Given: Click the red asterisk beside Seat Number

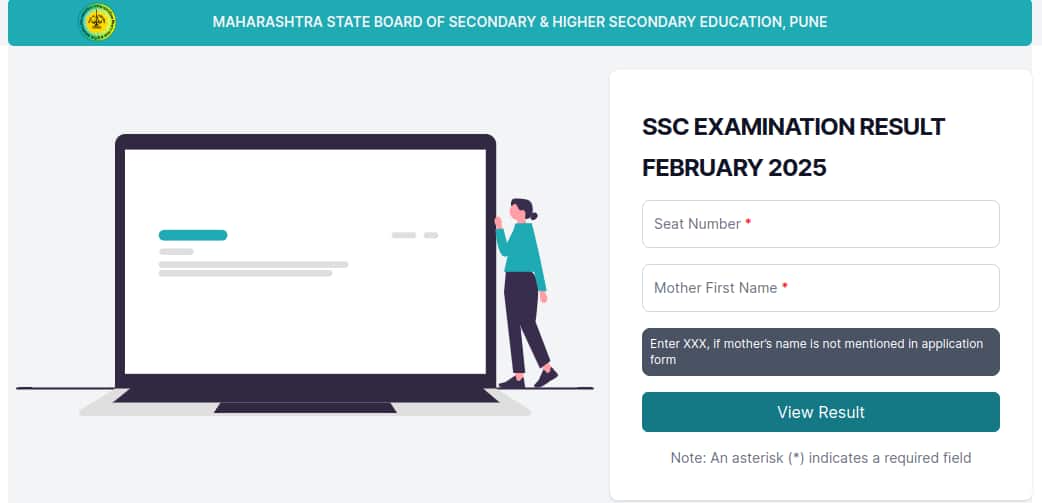Looking at the screenshot, I should 748,223.
